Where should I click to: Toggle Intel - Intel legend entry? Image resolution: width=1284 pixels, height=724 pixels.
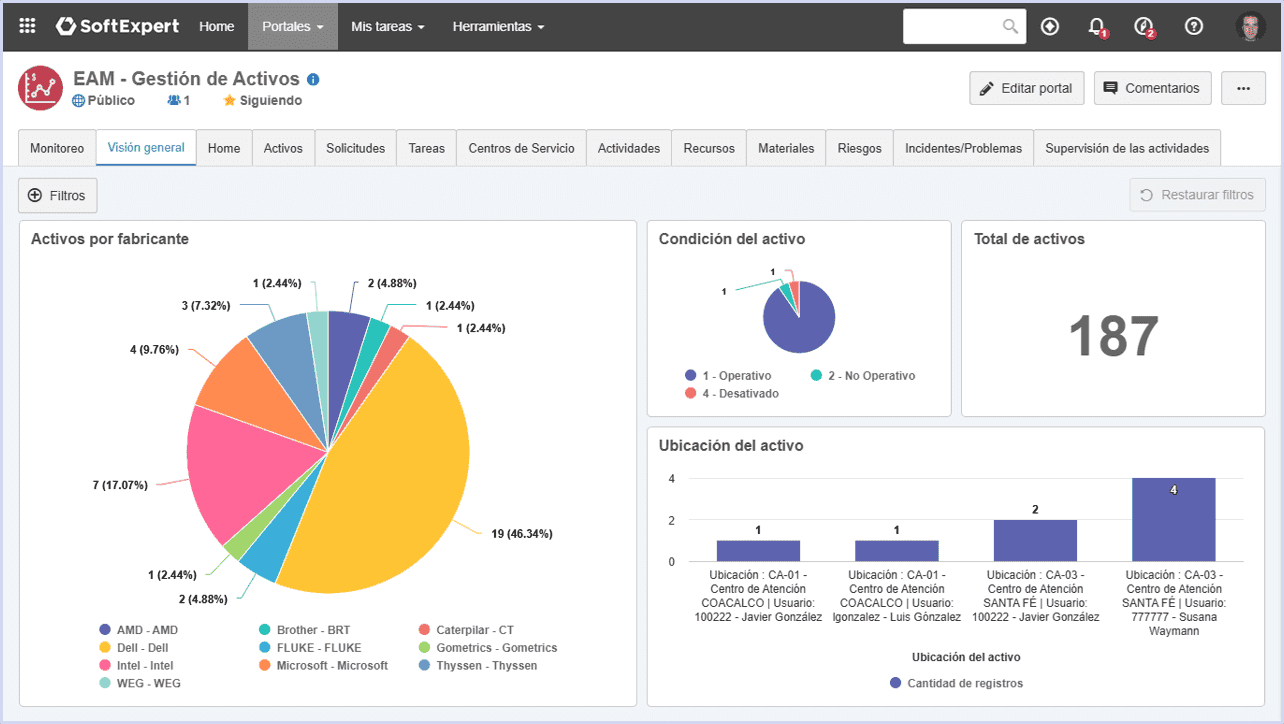pyautogui.click(x=136, y=665)
